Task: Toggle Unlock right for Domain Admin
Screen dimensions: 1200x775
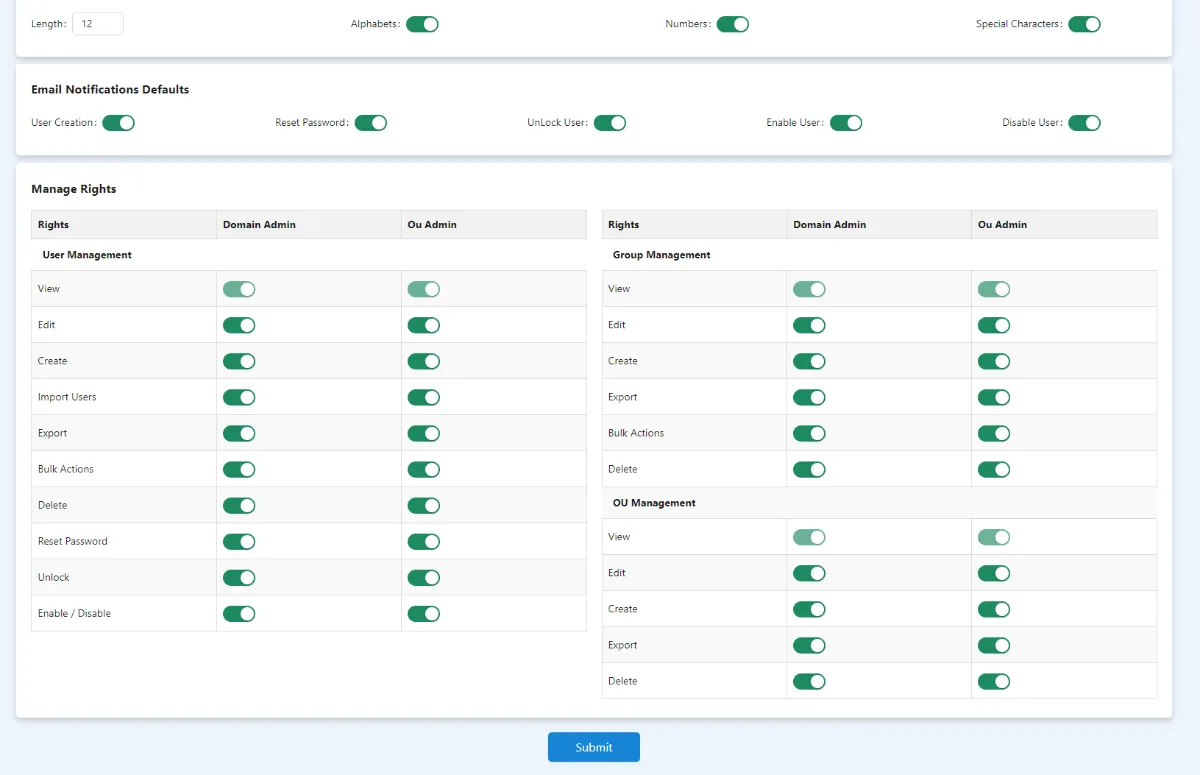Action: pos(239,577)
